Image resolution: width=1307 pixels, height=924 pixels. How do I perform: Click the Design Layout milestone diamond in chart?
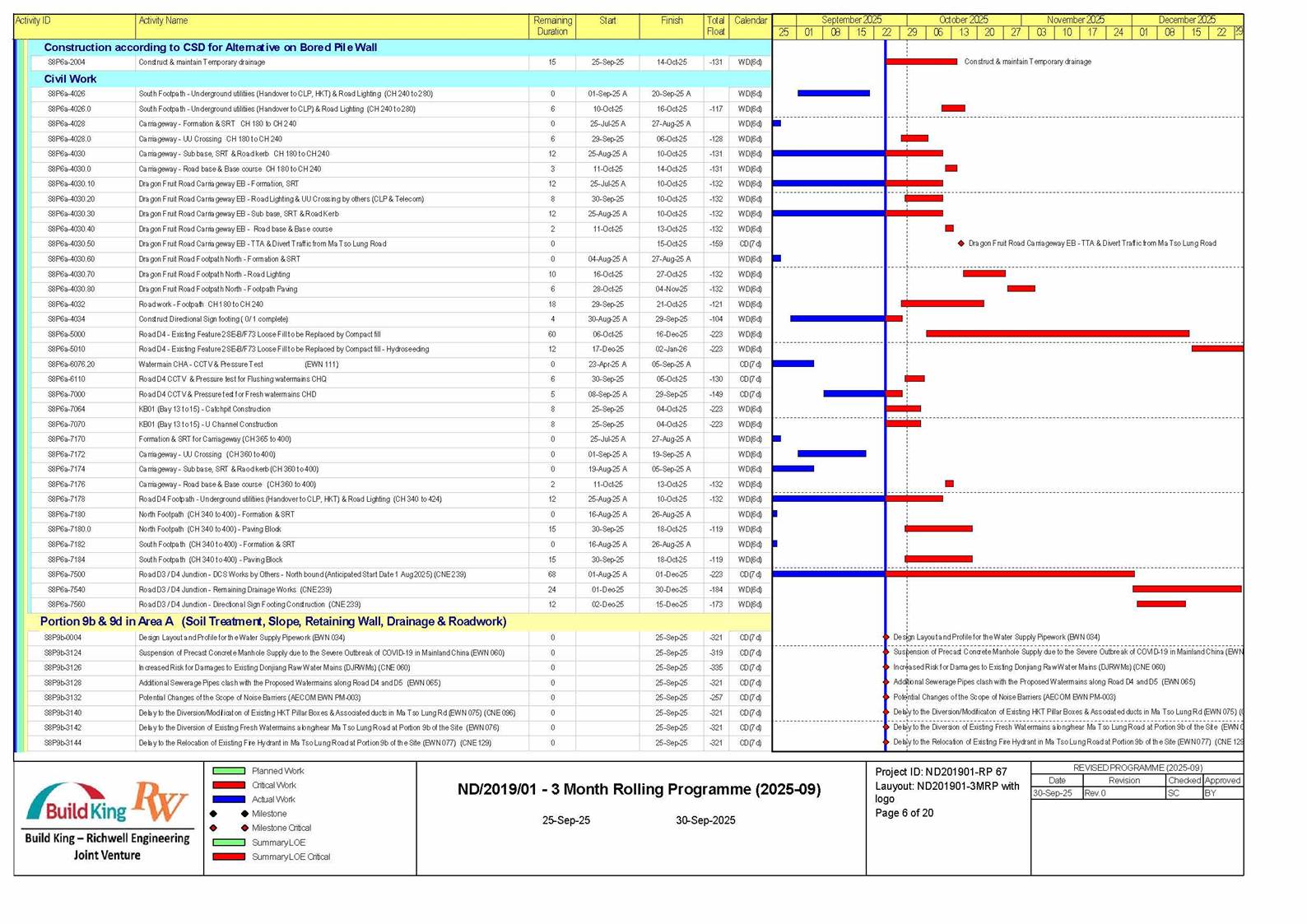886,637
